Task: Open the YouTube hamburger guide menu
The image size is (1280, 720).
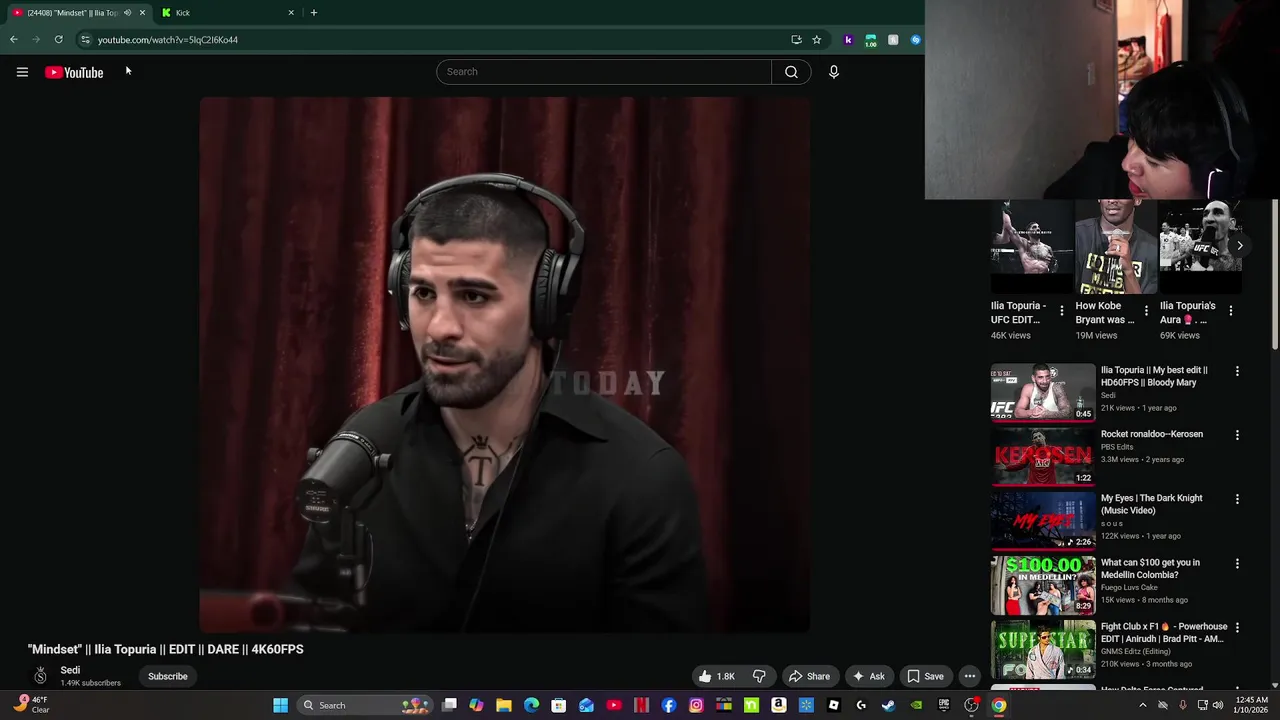Action: click(x=22, y=72)
